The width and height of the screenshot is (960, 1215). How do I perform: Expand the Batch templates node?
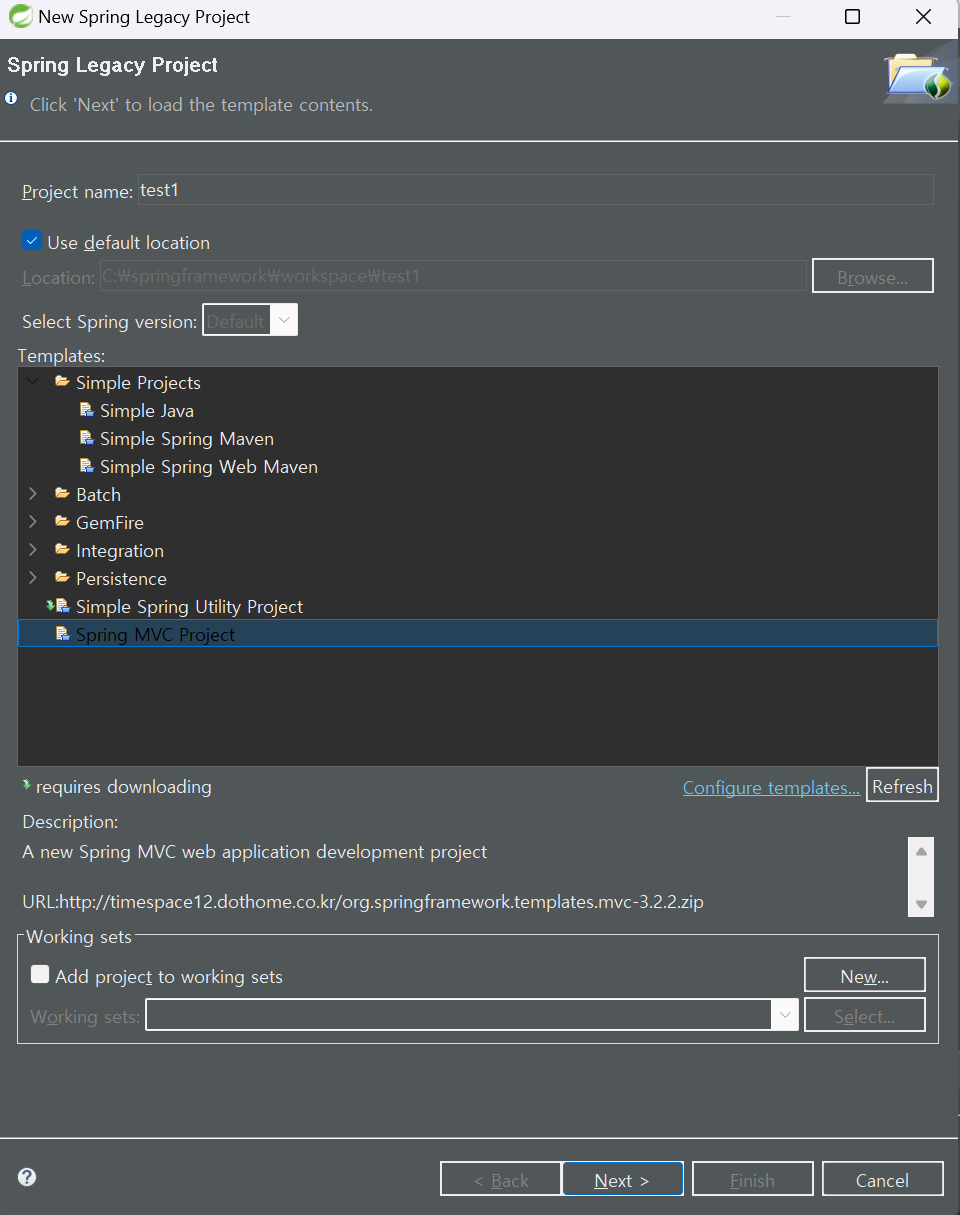[x=33, y=494]
